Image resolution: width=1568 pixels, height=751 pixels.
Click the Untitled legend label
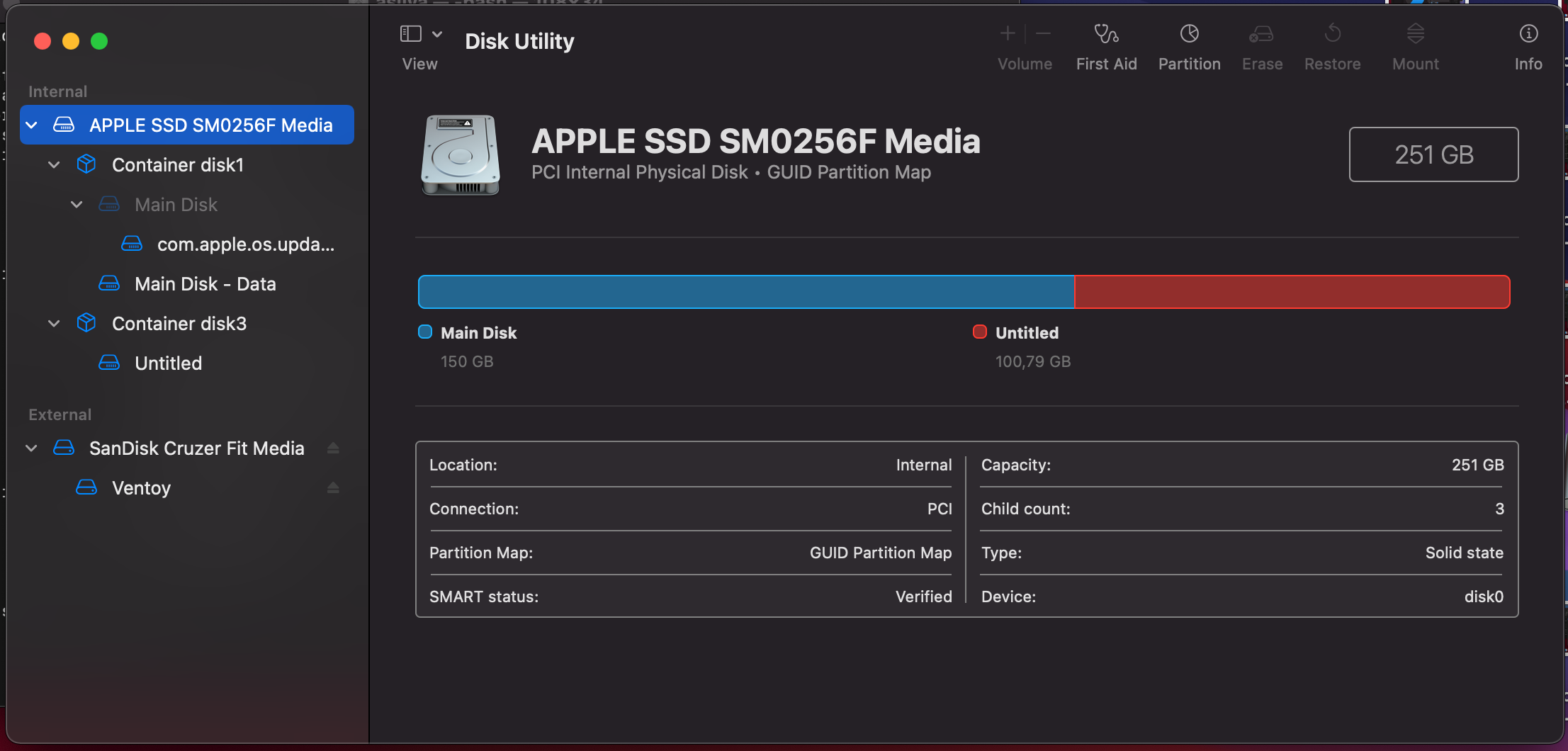coord(1027,332)
